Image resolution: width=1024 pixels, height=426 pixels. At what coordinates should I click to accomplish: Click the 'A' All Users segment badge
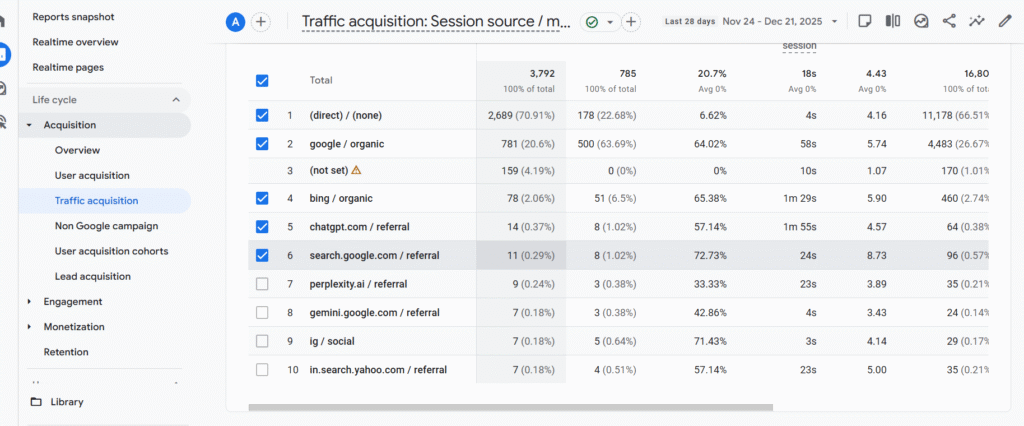(236, 22)
